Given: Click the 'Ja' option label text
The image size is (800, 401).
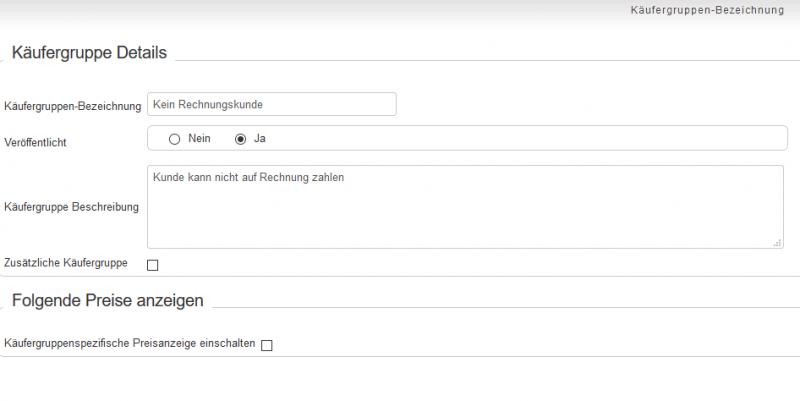Looking at the screenshot, I should pos(260,138).
